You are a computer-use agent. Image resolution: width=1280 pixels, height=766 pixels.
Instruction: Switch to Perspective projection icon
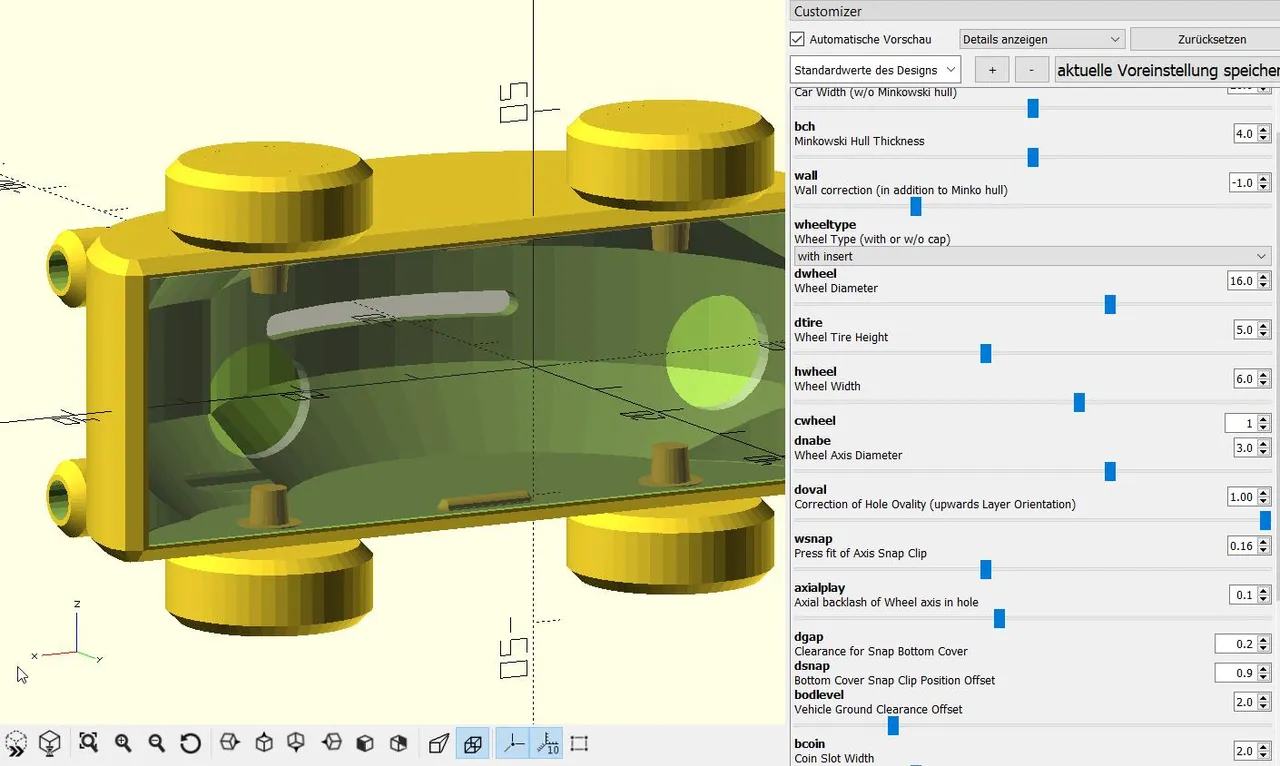439,743
